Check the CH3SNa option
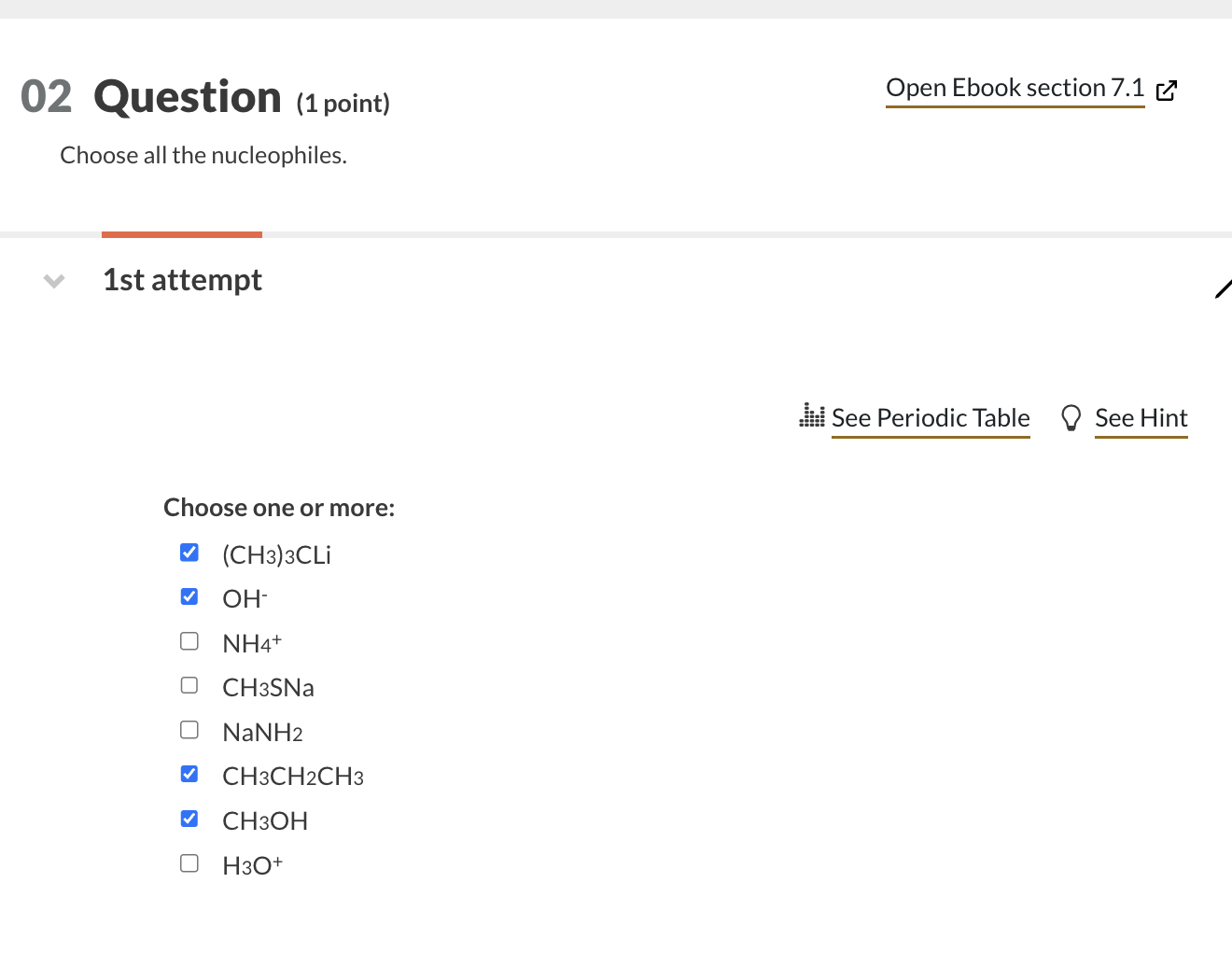This screenshot has width=1232, height=967. pyautogui.click(x=189, y=684)
